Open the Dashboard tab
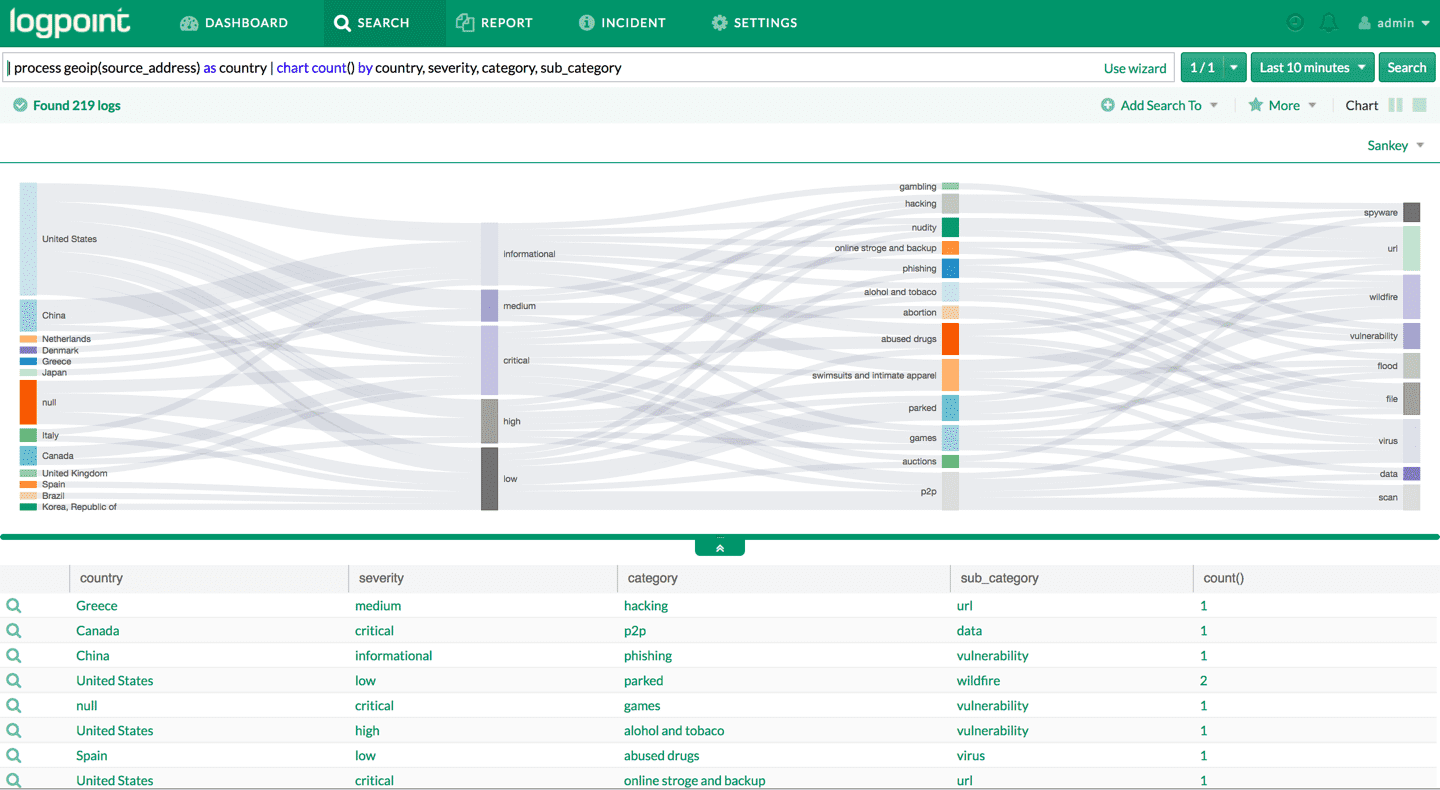 click(x=234, y=23)
